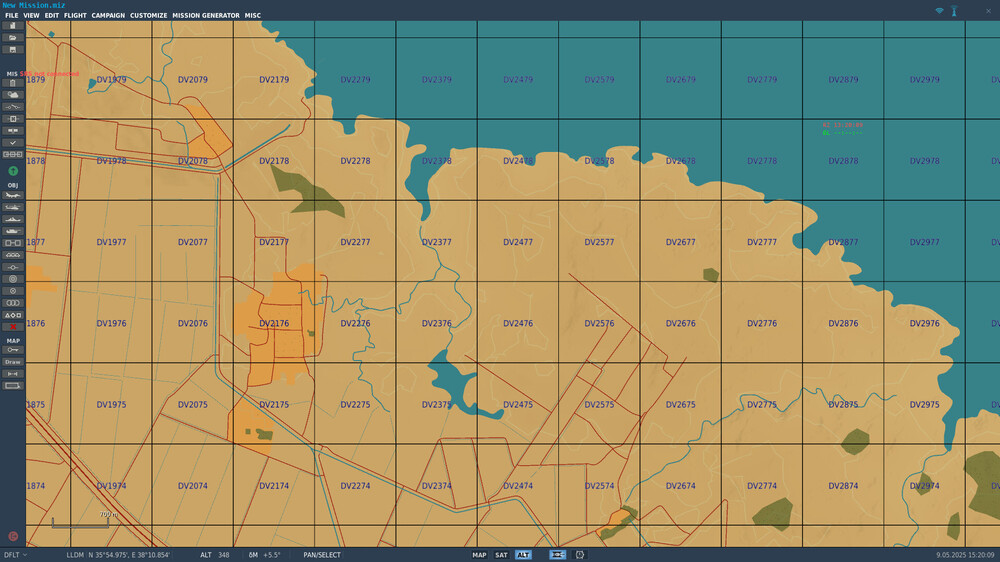Screen dimensions: 1000x562
Task: Expand the CUSTOMIZE menu
Action: (x=149, y=15)
